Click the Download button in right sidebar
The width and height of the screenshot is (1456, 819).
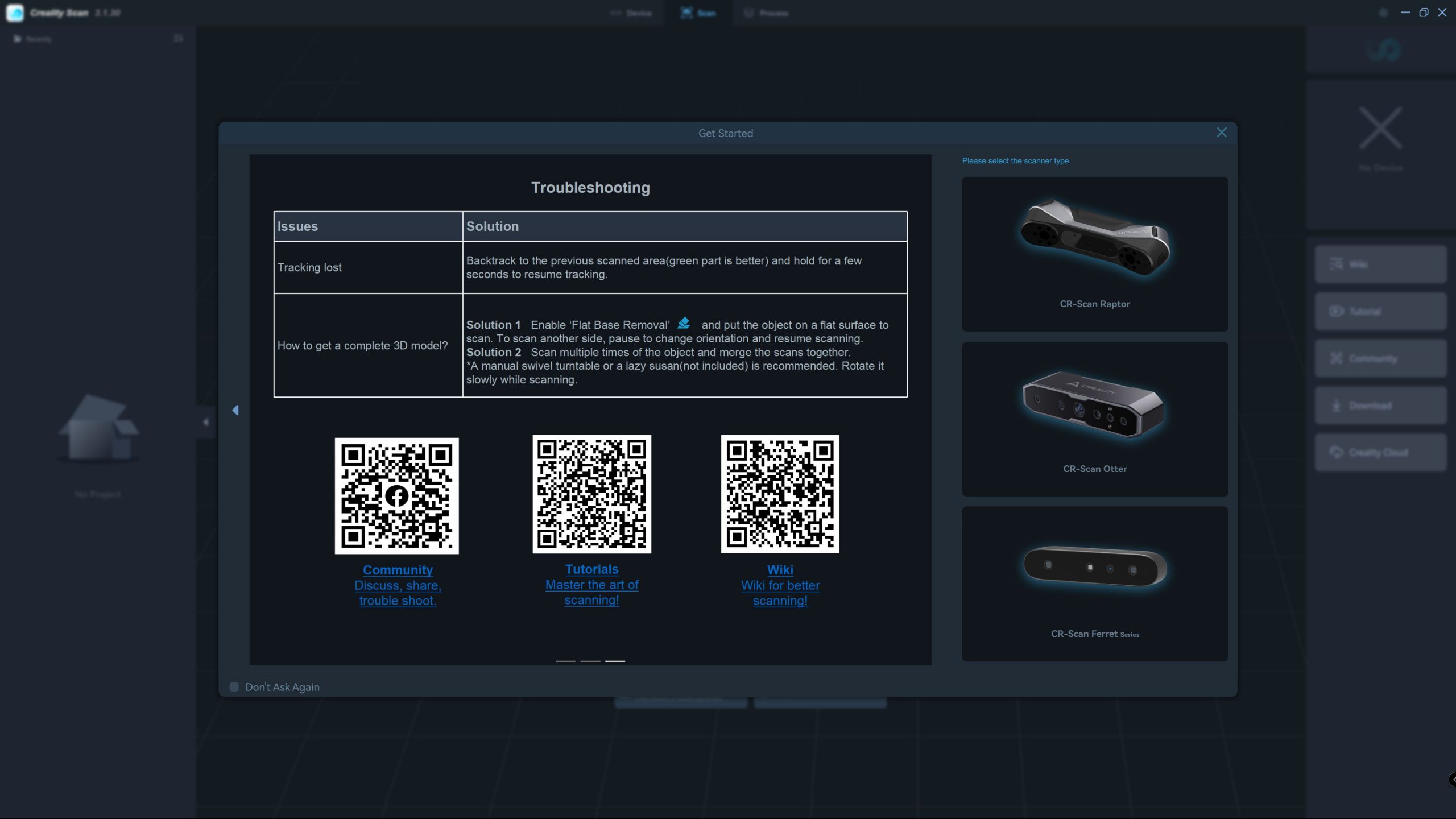click(x=1380, y=406)
